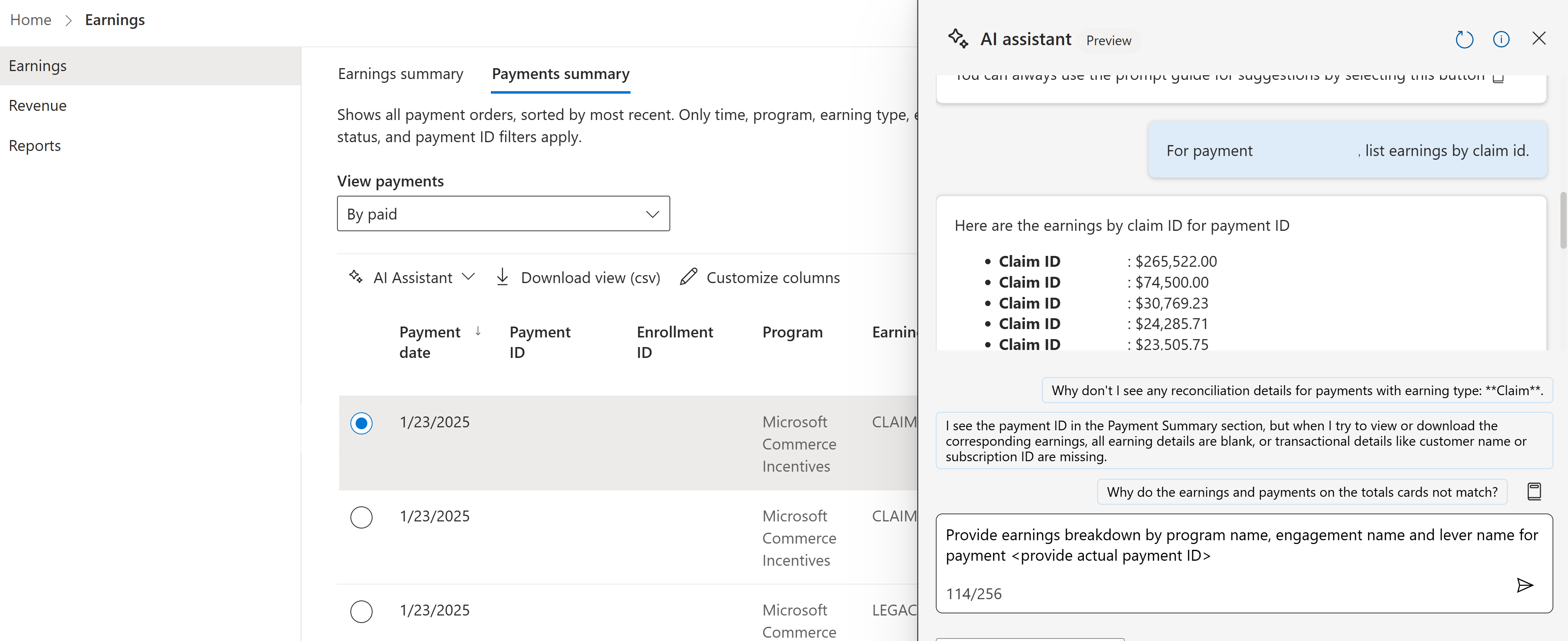Switch to the Earnings summary tab
Image resolution: width=1568 pixels, height=641 pixels.
click(x=401, y=74)
